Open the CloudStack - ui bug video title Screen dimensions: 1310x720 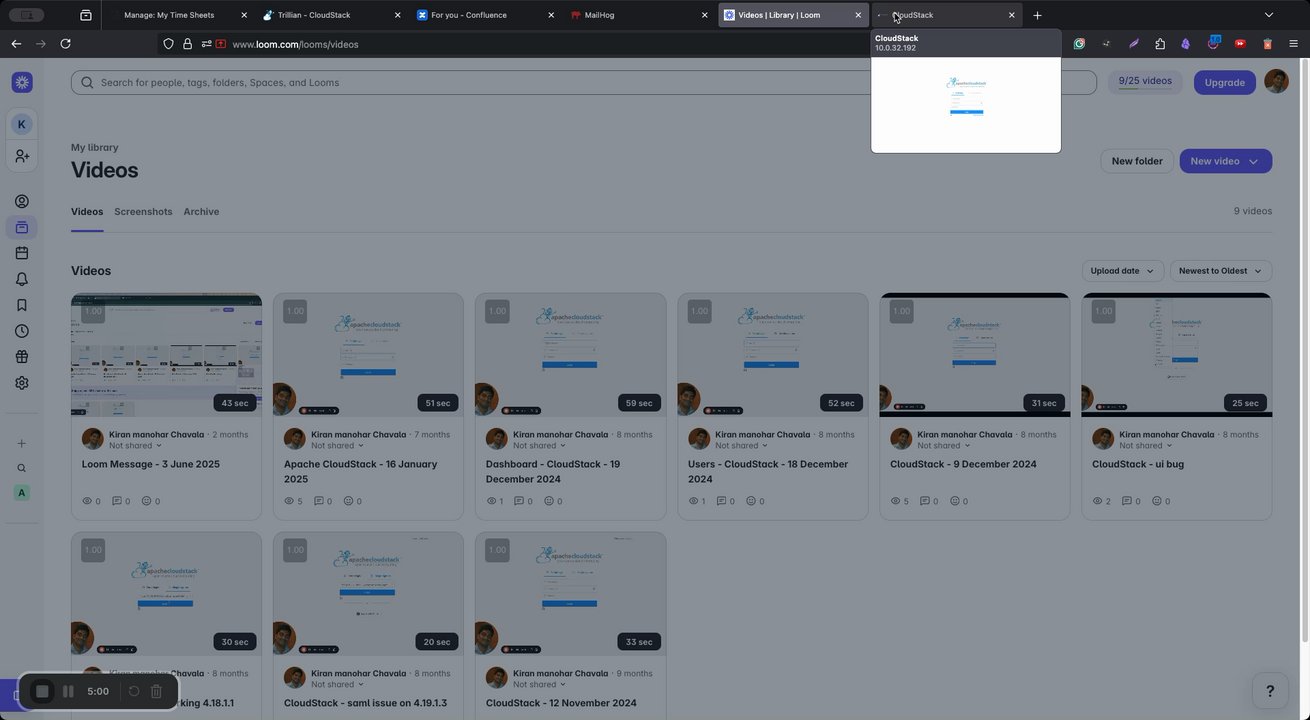pos(1138,464)
